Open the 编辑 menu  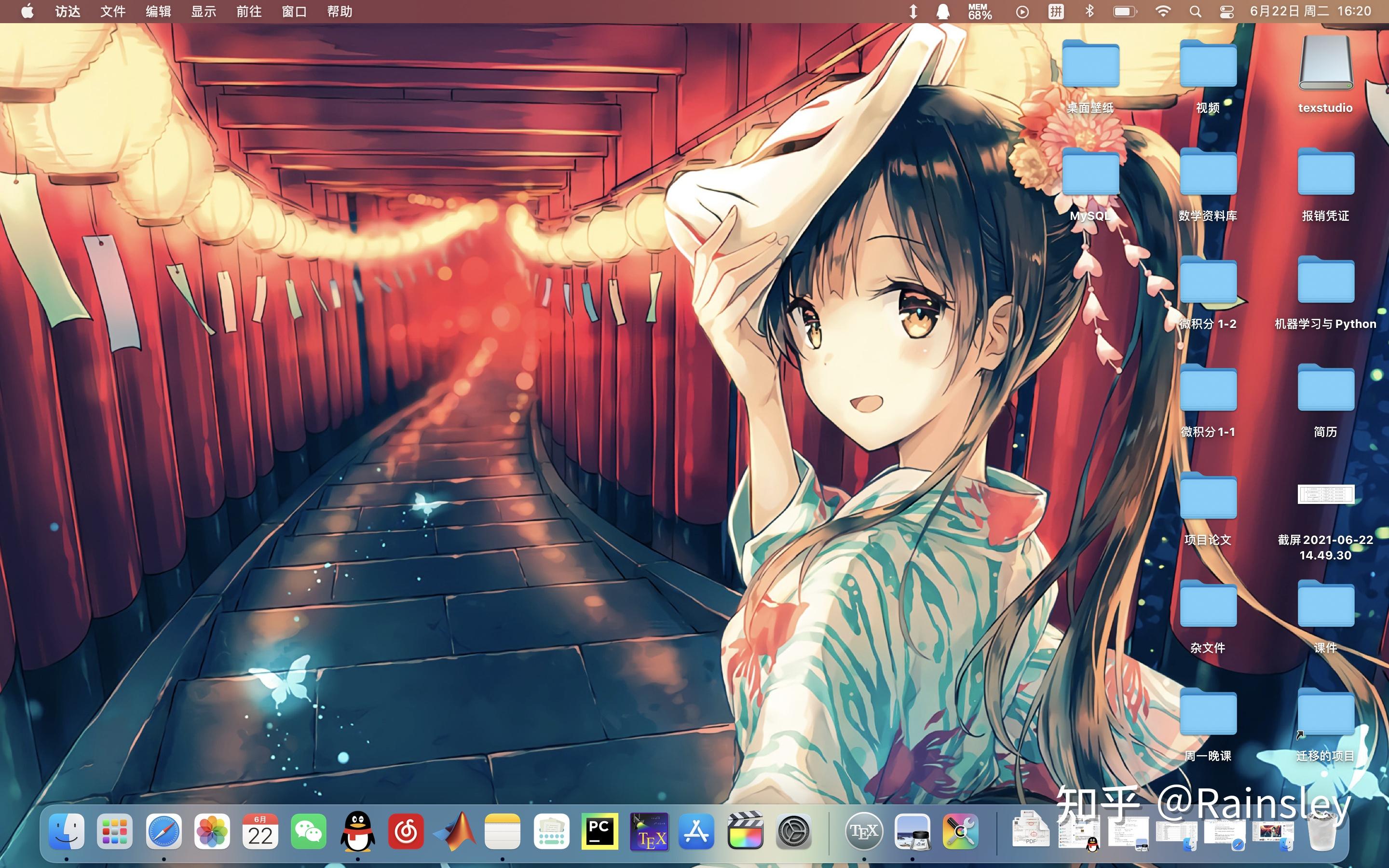(x=158, y=12)
